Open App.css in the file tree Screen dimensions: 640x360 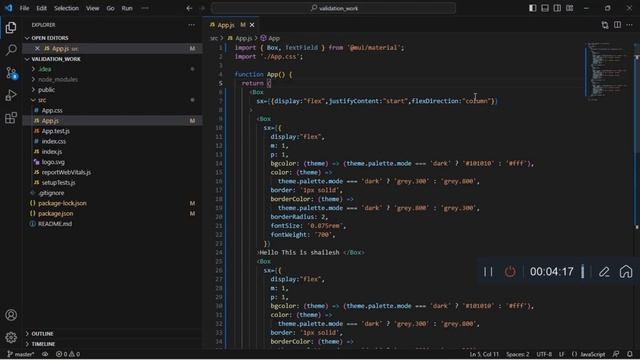coord(52,110)
